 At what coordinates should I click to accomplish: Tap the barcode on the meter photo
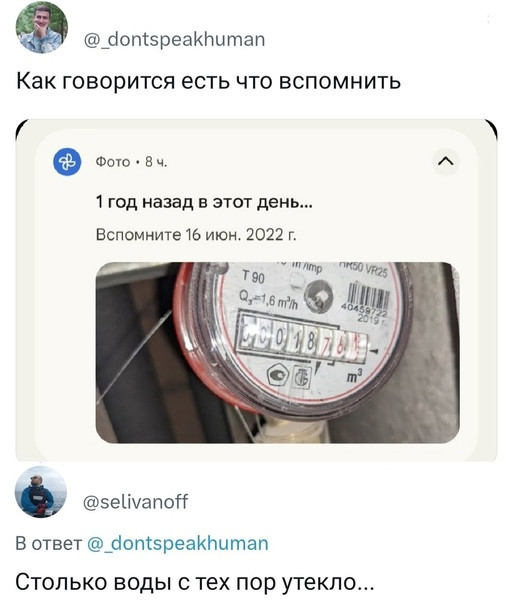(369, 296)
